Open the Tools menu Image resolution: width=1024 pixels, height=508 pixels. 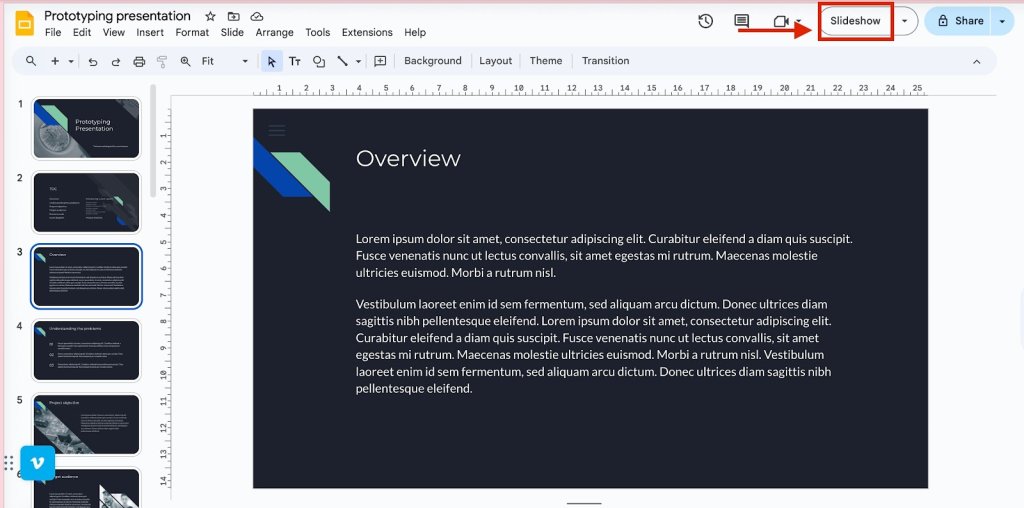pos(317,32)
